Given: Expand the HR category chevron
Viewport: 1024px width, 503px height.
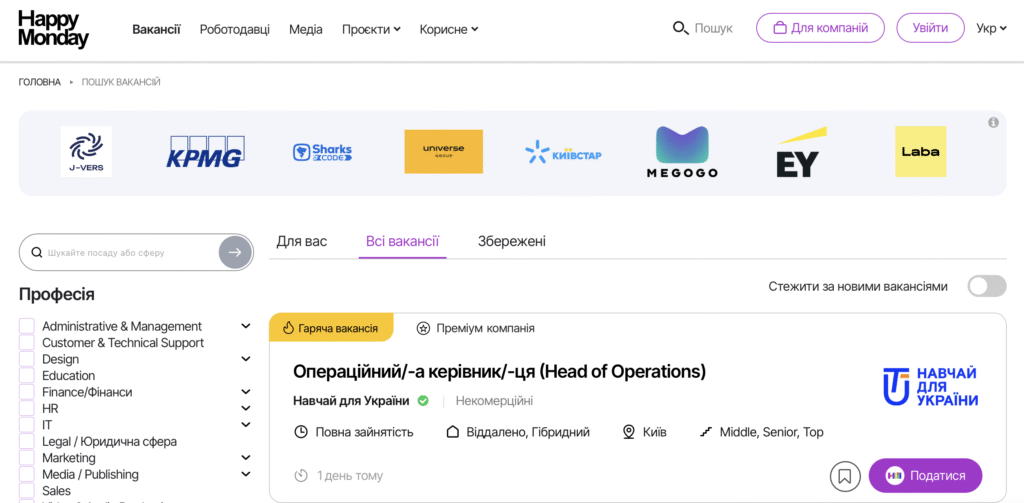Looking at the screenshot, I should tap(246, 408).
